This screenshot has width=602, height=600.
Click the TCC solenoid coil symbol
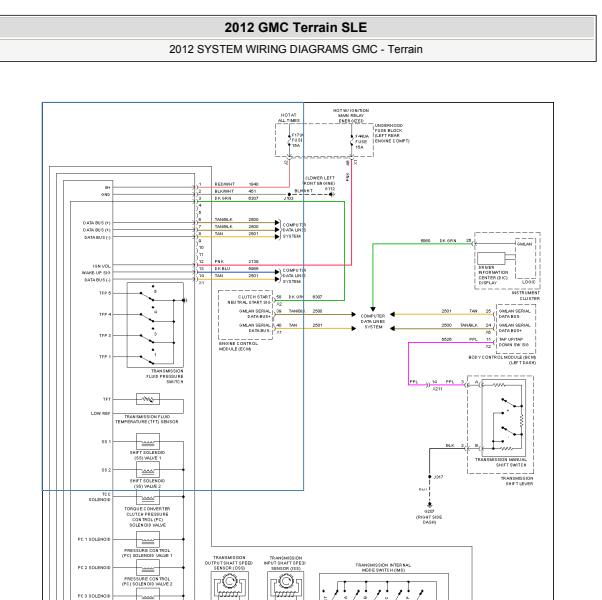coord(148,498)
